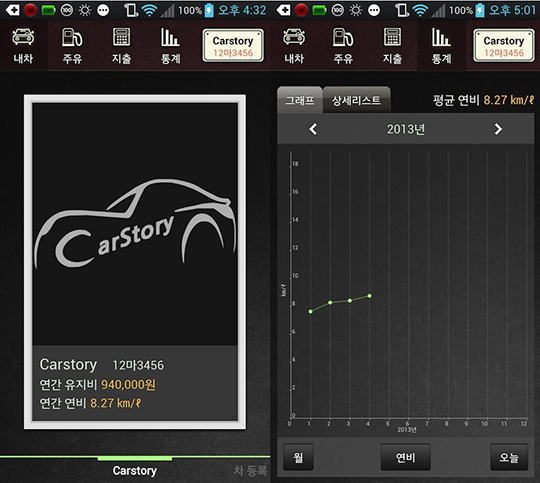Tap phone rotation icon in left status bar

(x=131, y=10)
